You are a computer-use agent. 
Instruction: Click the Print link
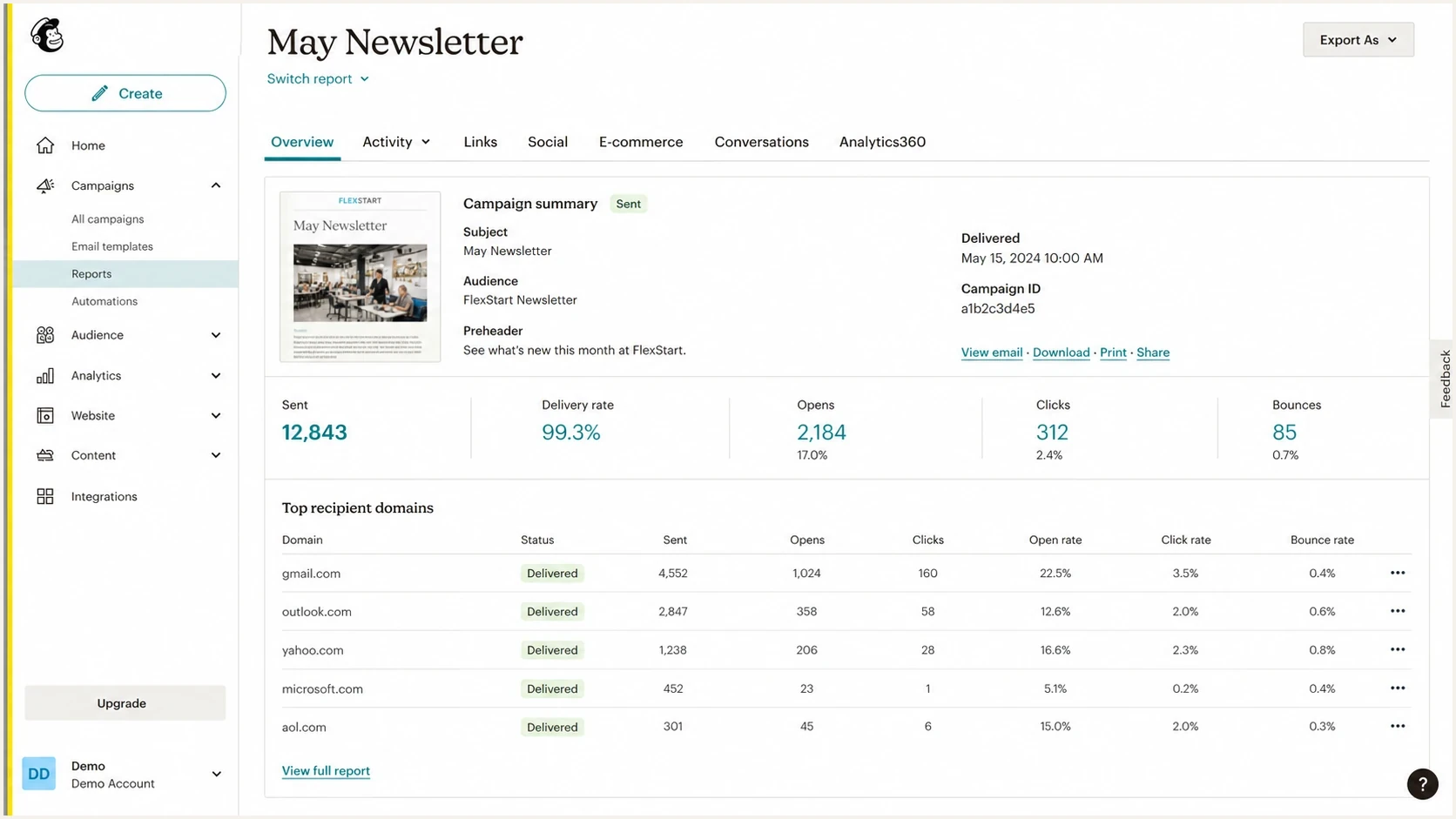(1113, 352)
